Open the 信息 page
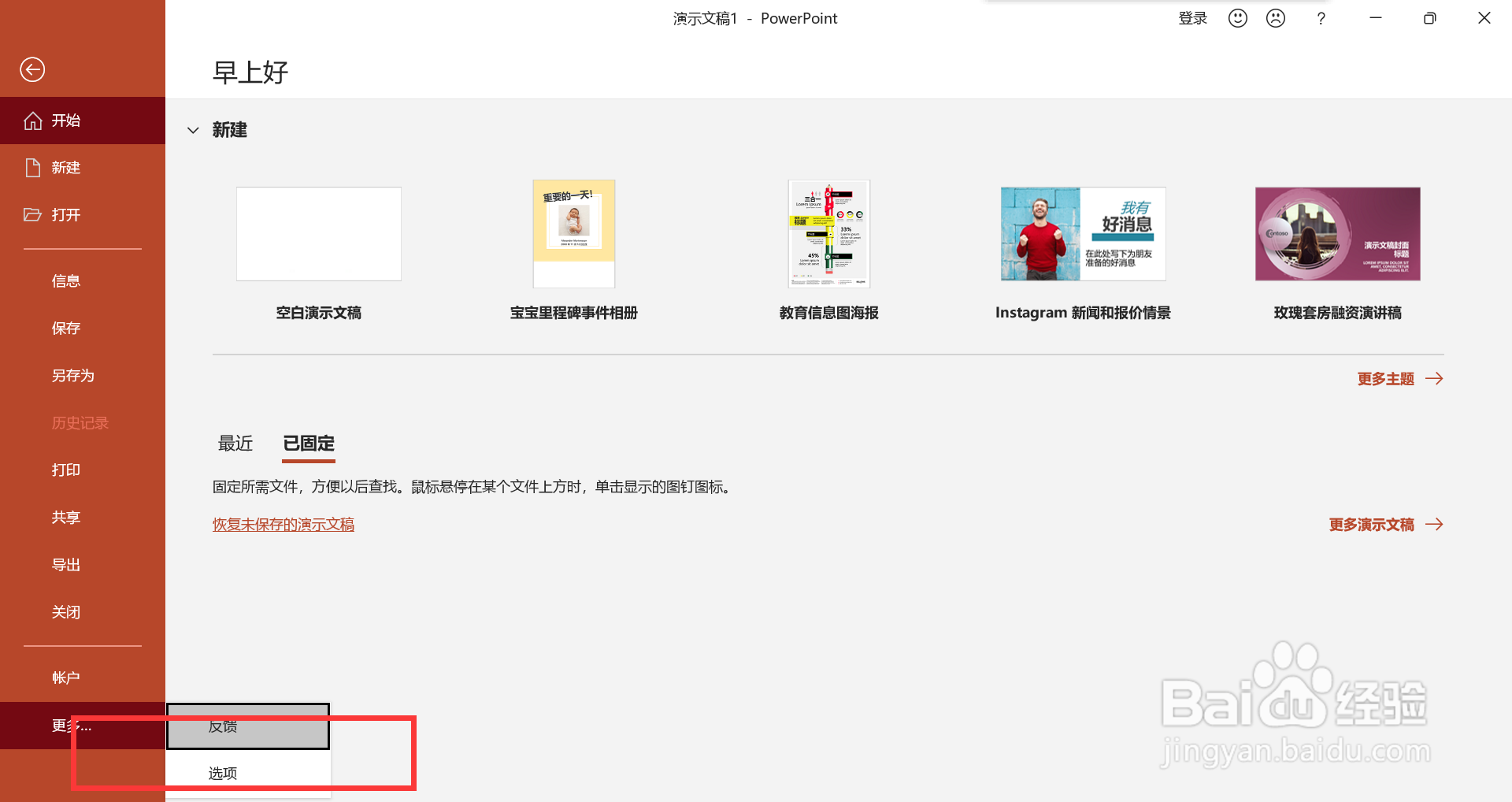Viewport: 1512px width, 802px height. pyautogui.click(x=83, y=281)
